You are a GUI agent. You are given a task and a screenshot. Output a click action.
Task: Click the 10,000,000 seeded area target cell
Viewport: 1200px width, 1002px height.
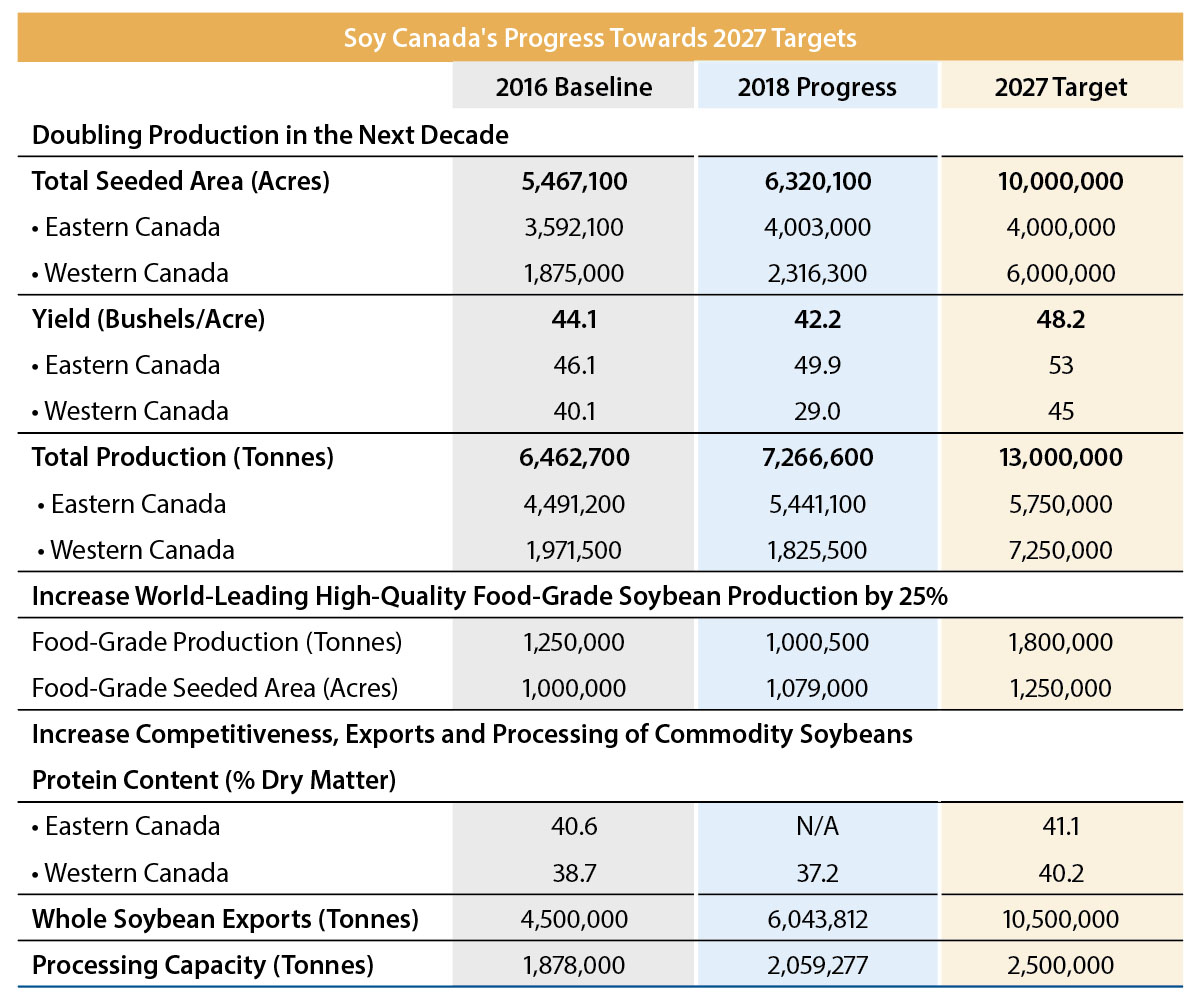pyautogui.click(x=1060, y=181)
